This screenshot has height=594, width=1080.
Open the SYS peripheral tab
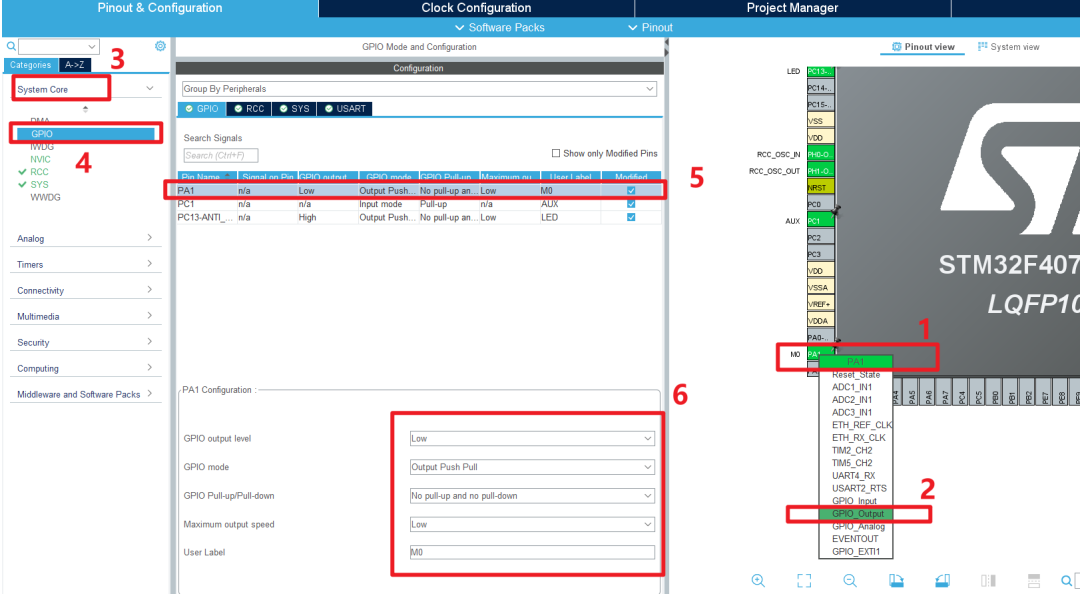294,109
